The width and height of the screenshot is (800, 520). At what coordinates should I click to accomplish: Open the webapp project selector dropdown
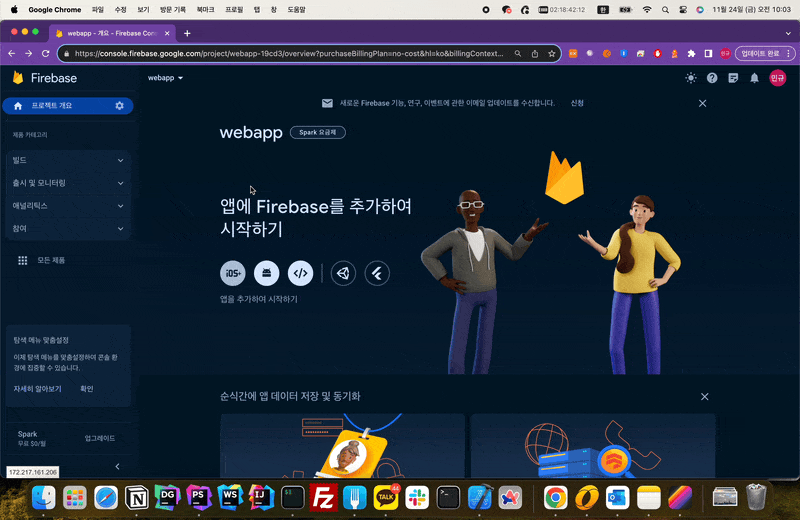click(x=165, y=78)
